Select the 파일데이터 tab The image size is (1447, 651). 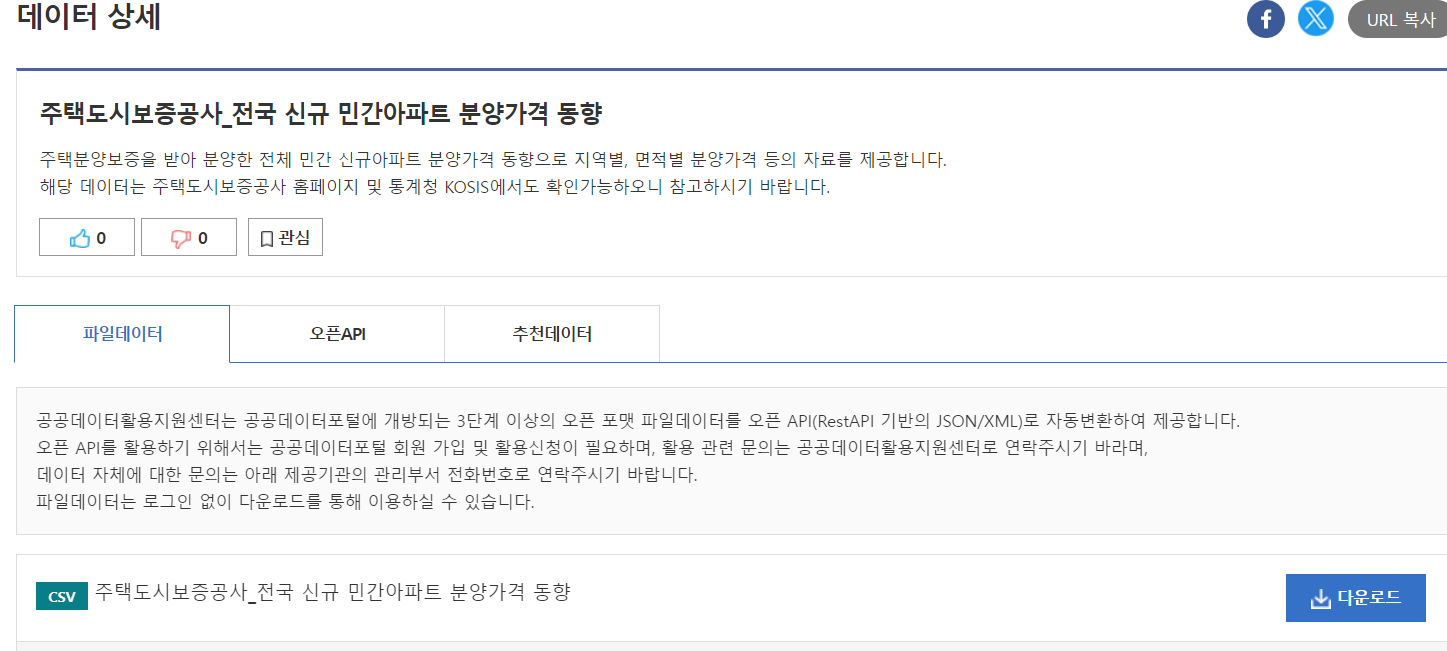122,334
